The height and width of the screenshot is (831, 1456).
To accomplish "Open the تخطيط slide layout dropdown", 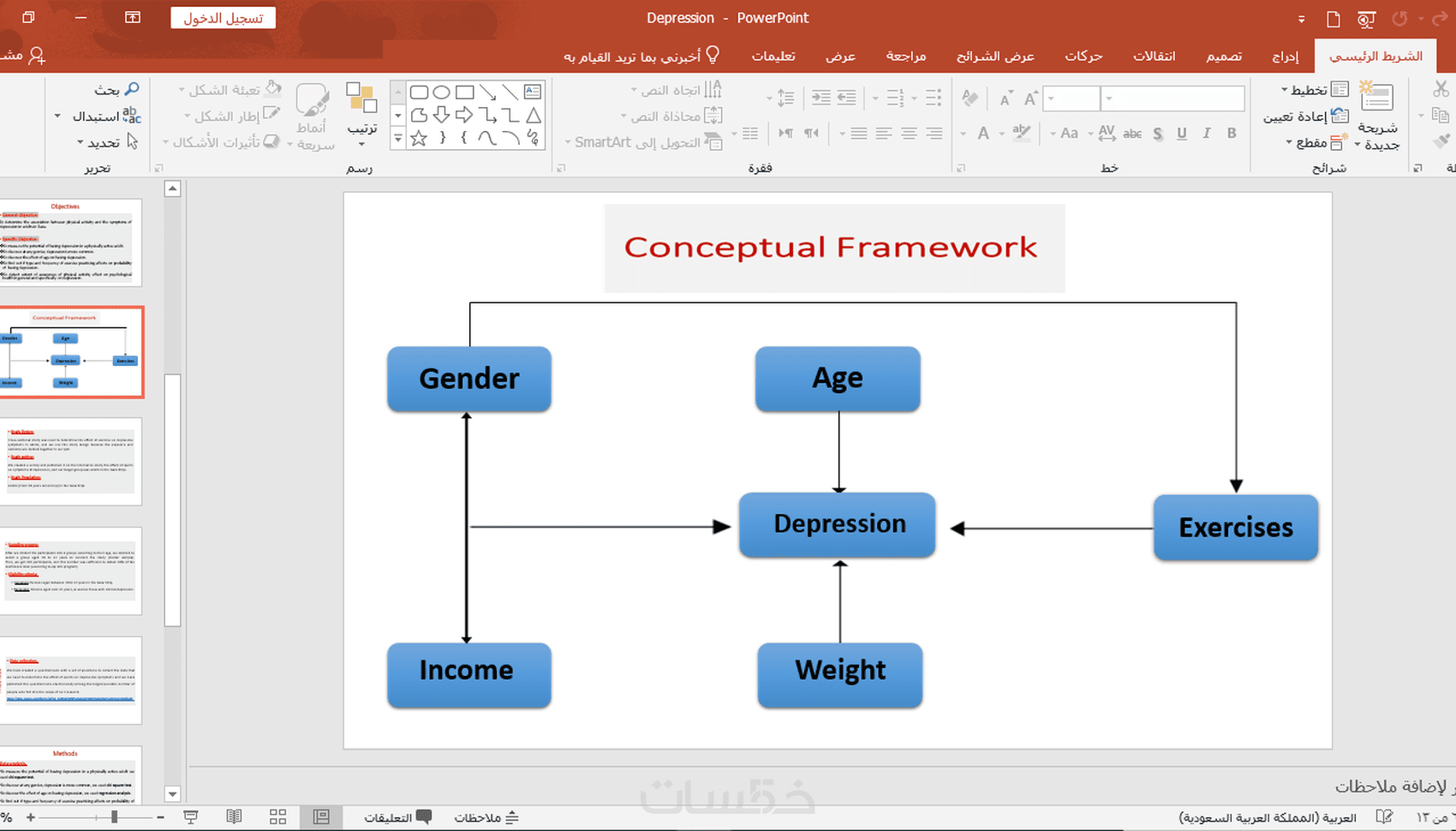I will coord(1315,90).
